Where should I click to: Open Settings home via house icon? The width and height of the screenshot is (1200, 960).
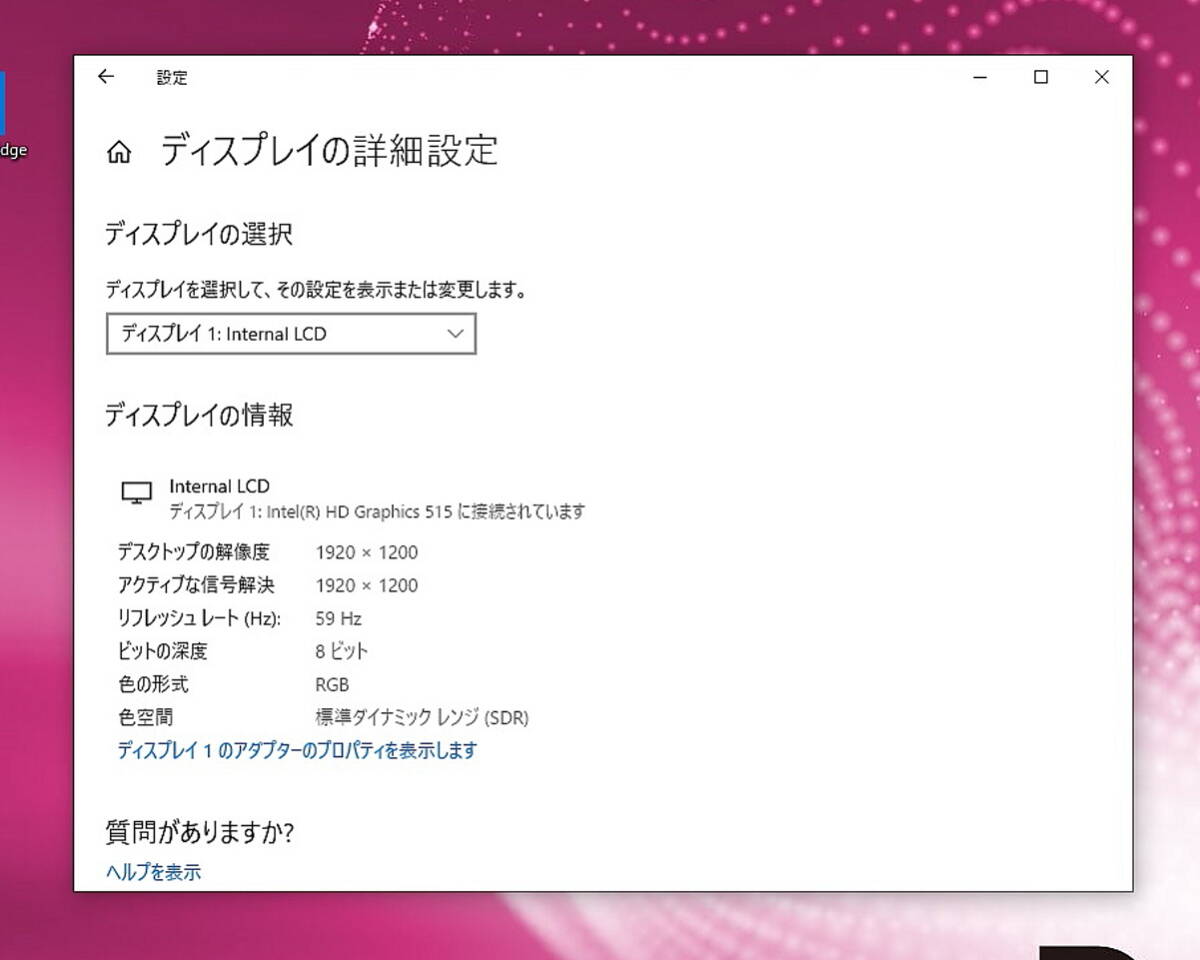pos(119,153)
